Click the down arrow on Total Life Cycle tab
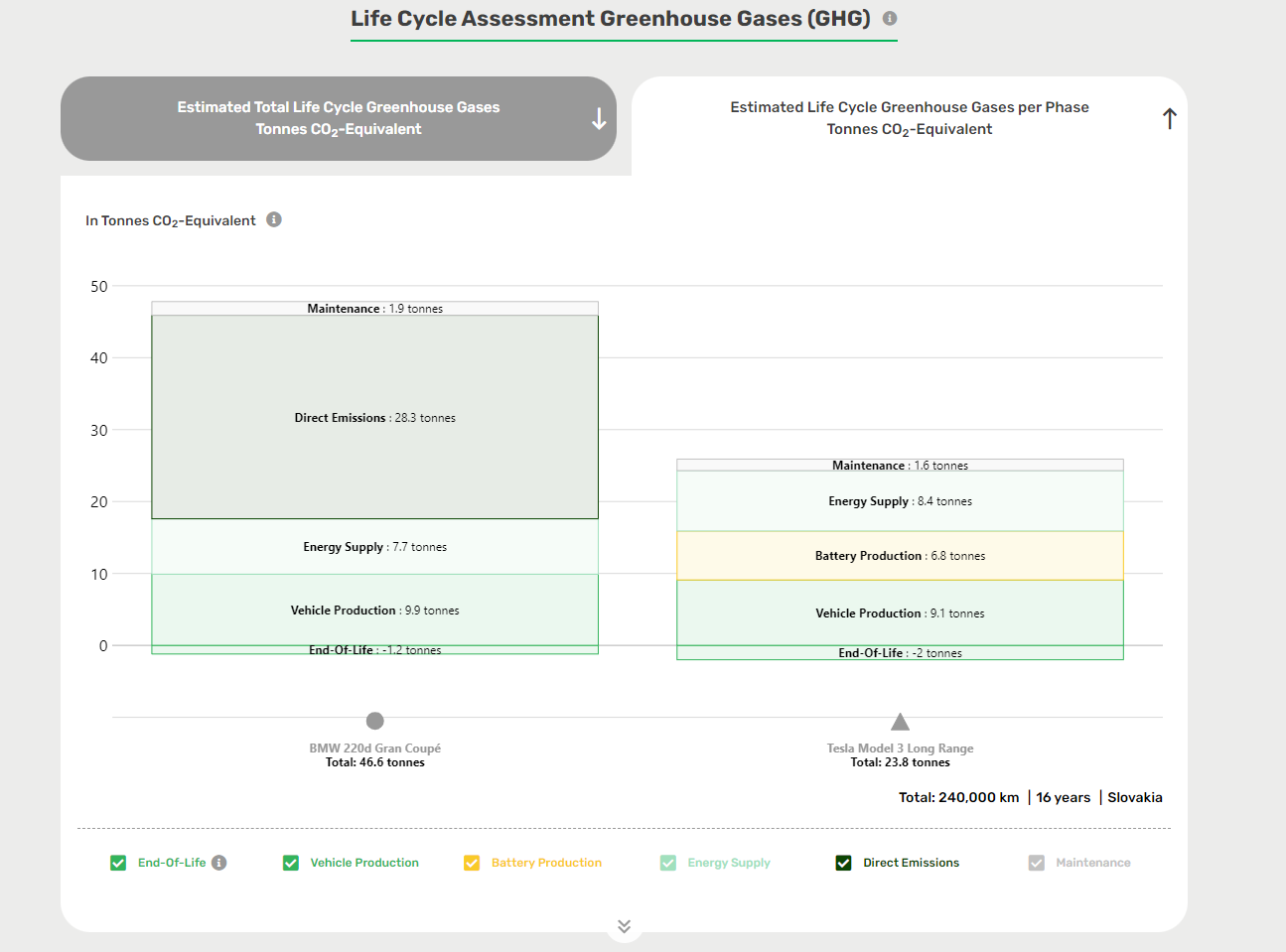Screen dimensions: 1286x952 click(x=599, y=119)
